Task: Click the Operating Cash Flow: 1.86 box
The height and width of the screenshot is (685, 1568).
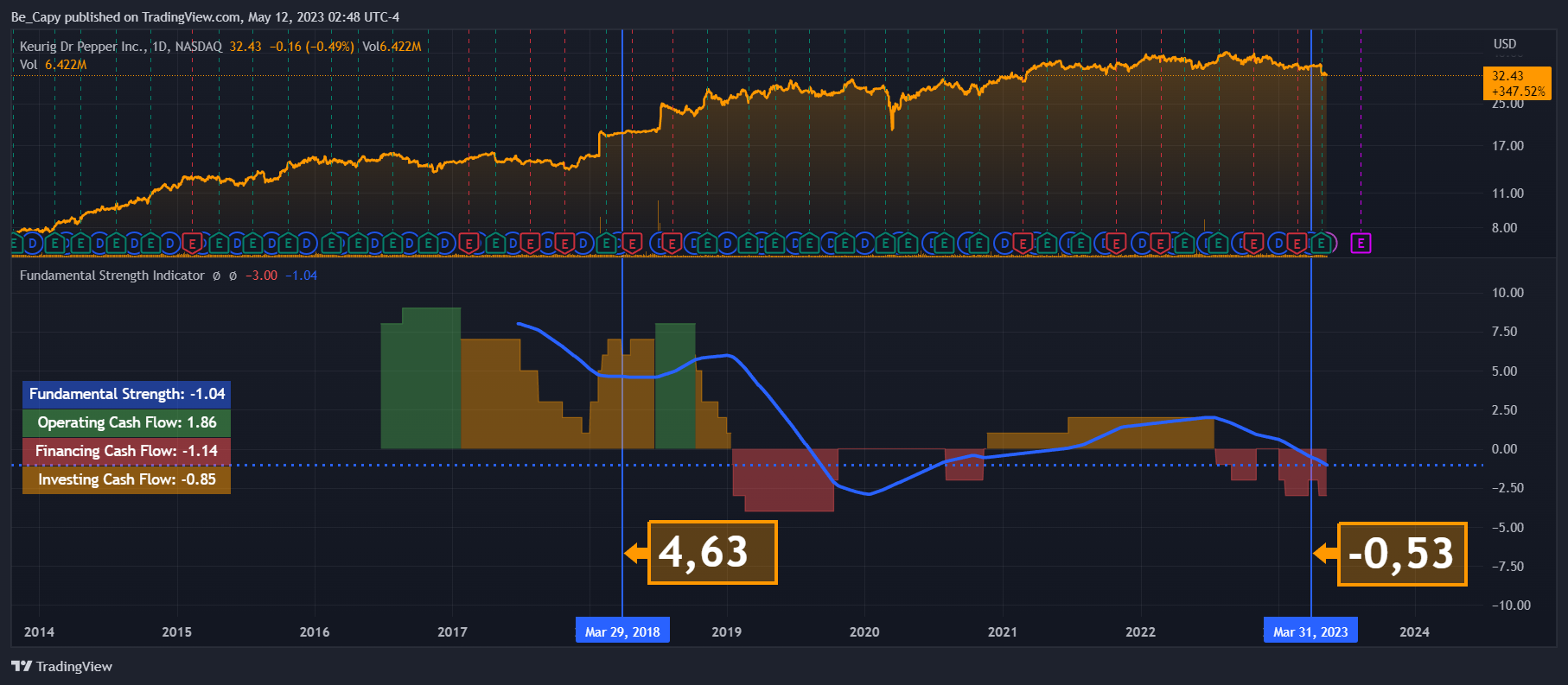Action: click(x=126, y=422)
